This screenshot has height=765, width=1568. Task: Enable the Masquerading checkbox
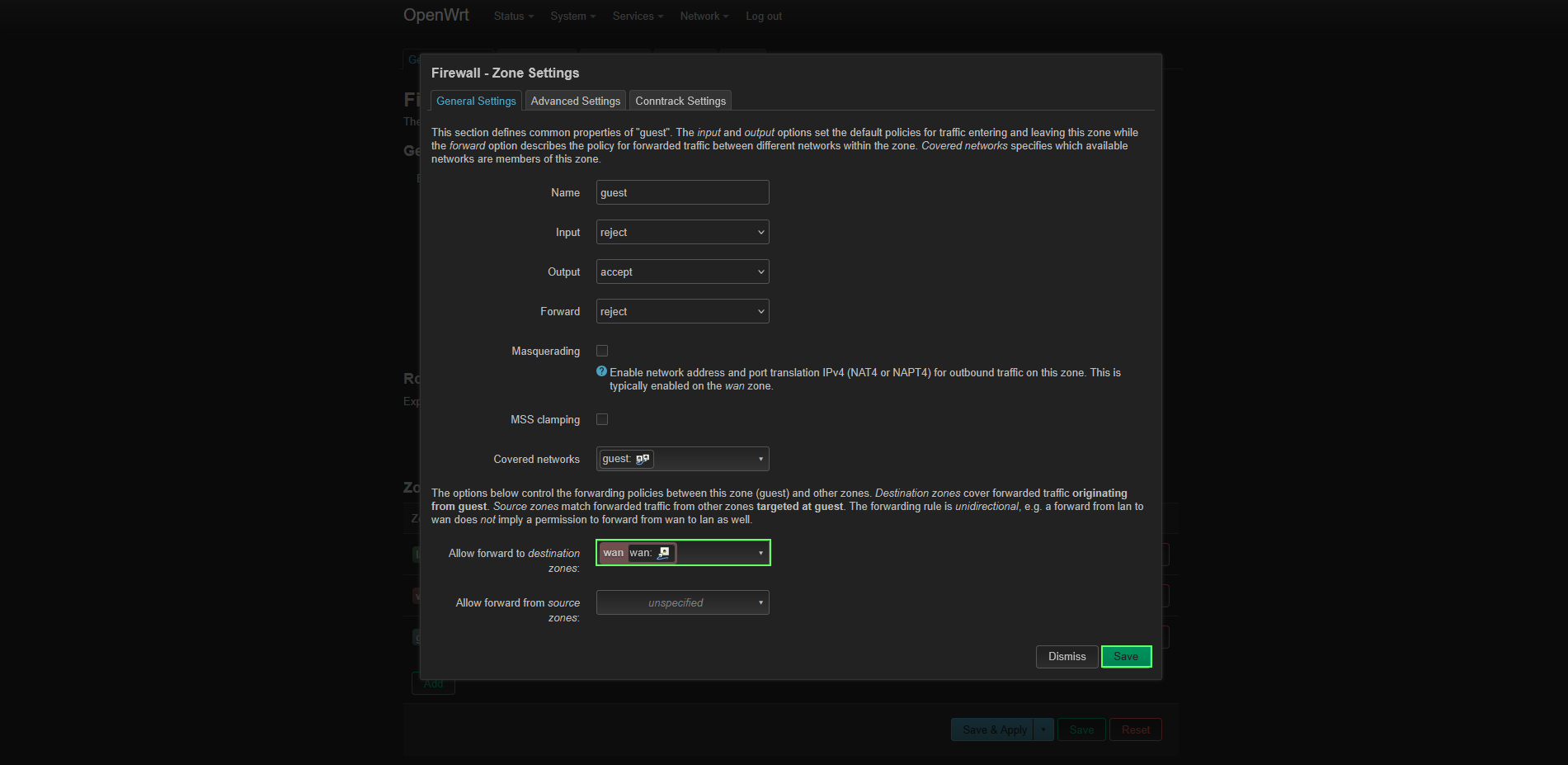[x=602, y=351]
